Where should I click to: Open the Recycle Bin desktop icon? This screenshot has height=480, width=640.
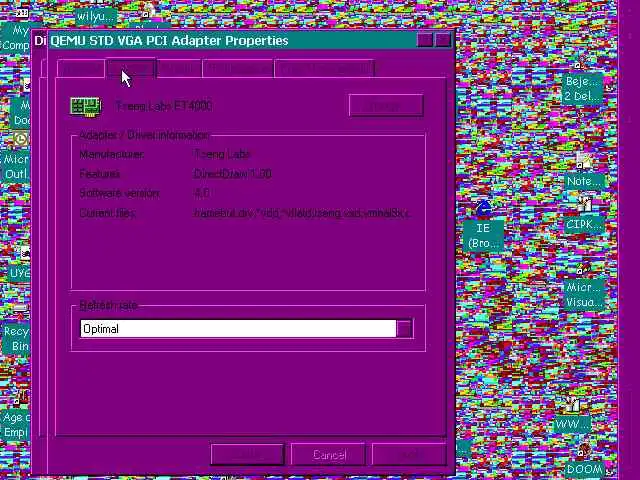(x=16, y=331)
